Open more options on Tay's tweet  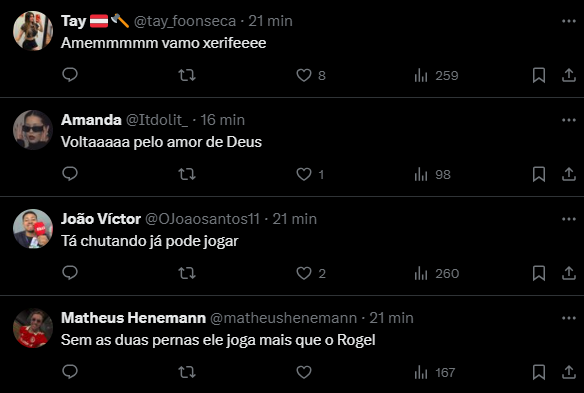click(569, 21)
